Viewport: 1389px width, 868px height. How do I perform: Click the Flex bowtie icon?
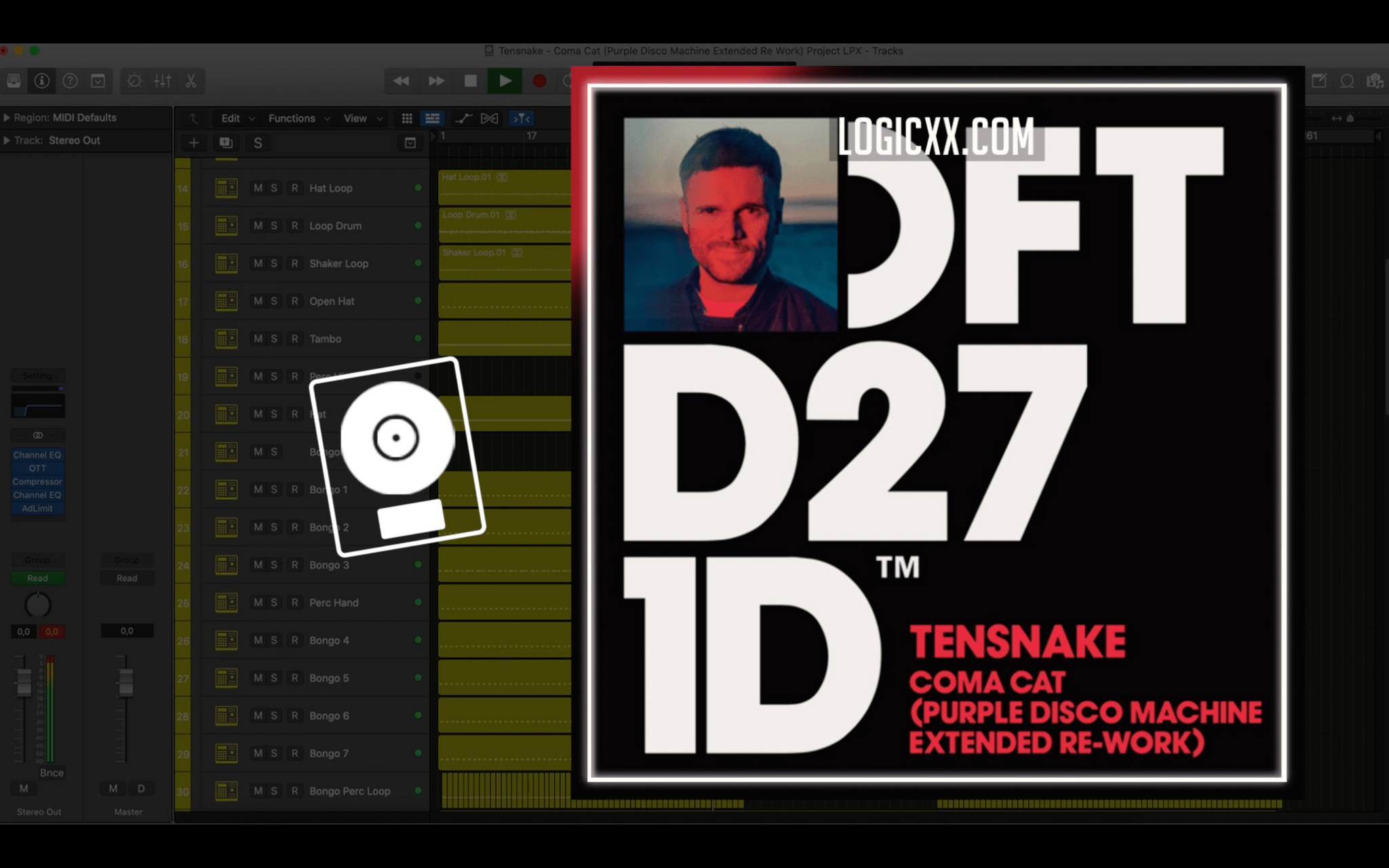click(489, 119)
